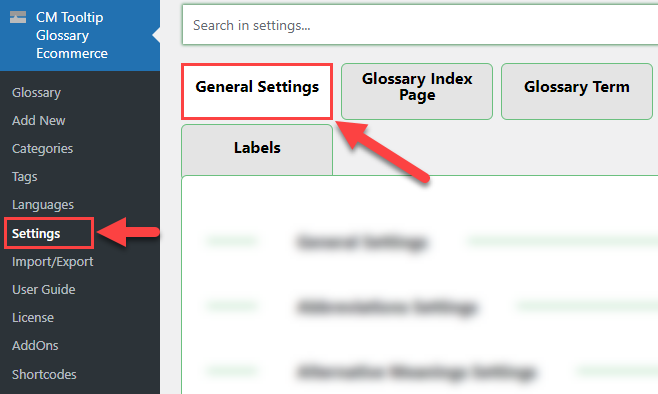Switch to Glossary Index Page tab
This screenshot has width=658, height=394.
click(417, 91)
